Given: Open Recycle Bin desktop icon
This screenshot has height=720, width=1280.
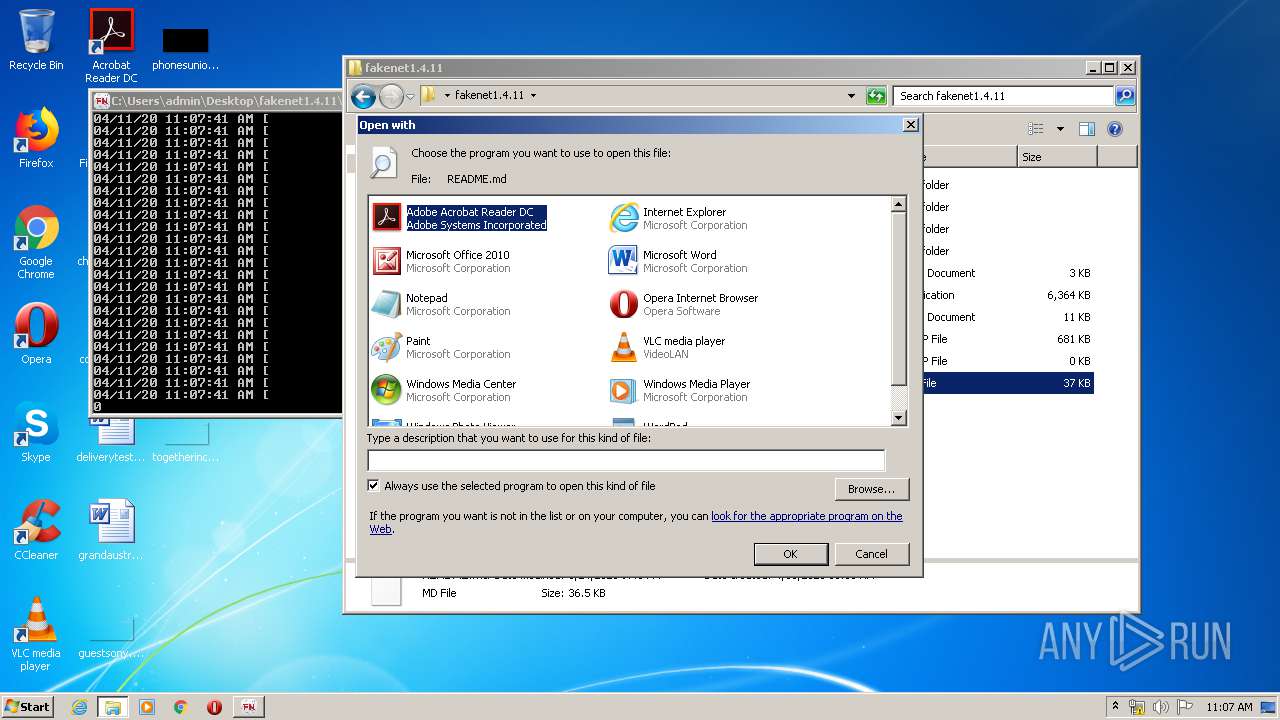Looking at the screenshot, I should pyautogui.click(x=36, y=40).
